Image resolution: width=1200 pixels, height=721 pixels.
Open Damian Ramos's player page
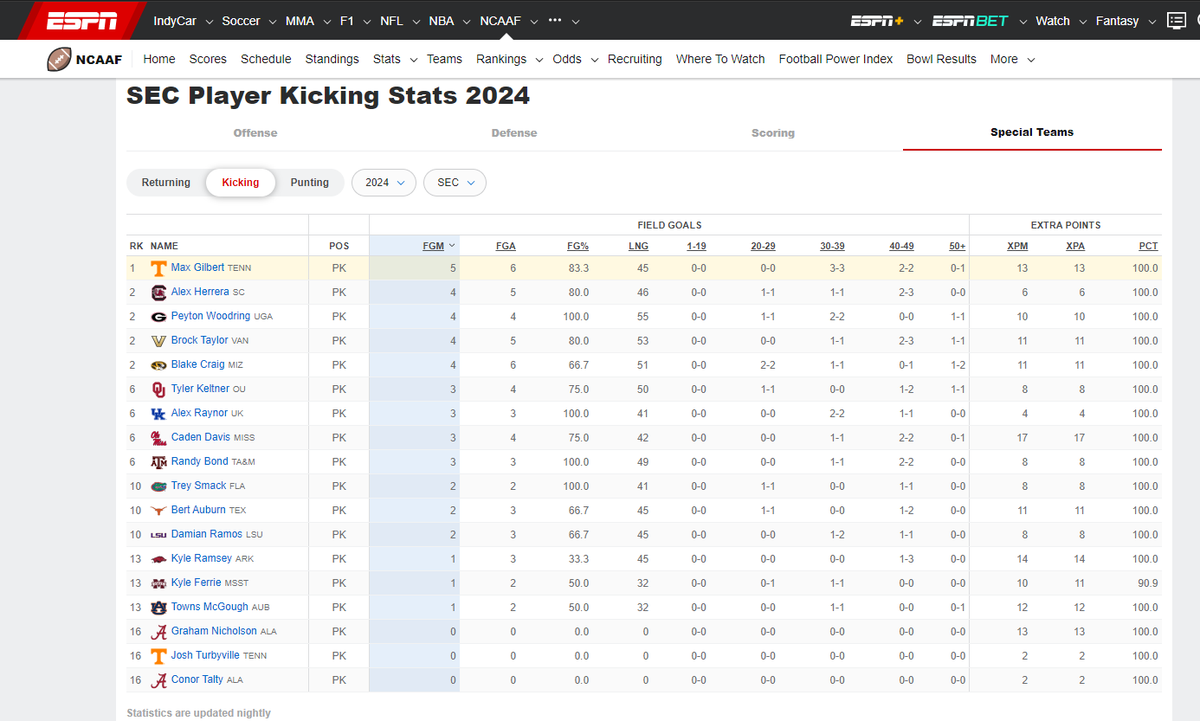point(206,535)
